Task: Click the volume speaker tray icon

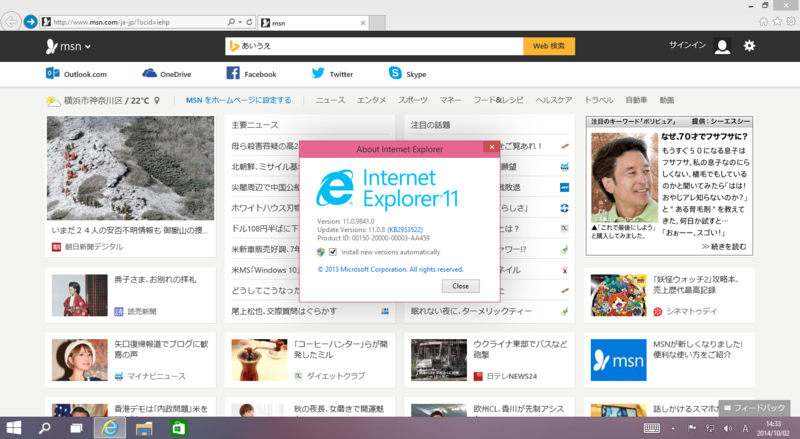Action: [x=728, y=428]
